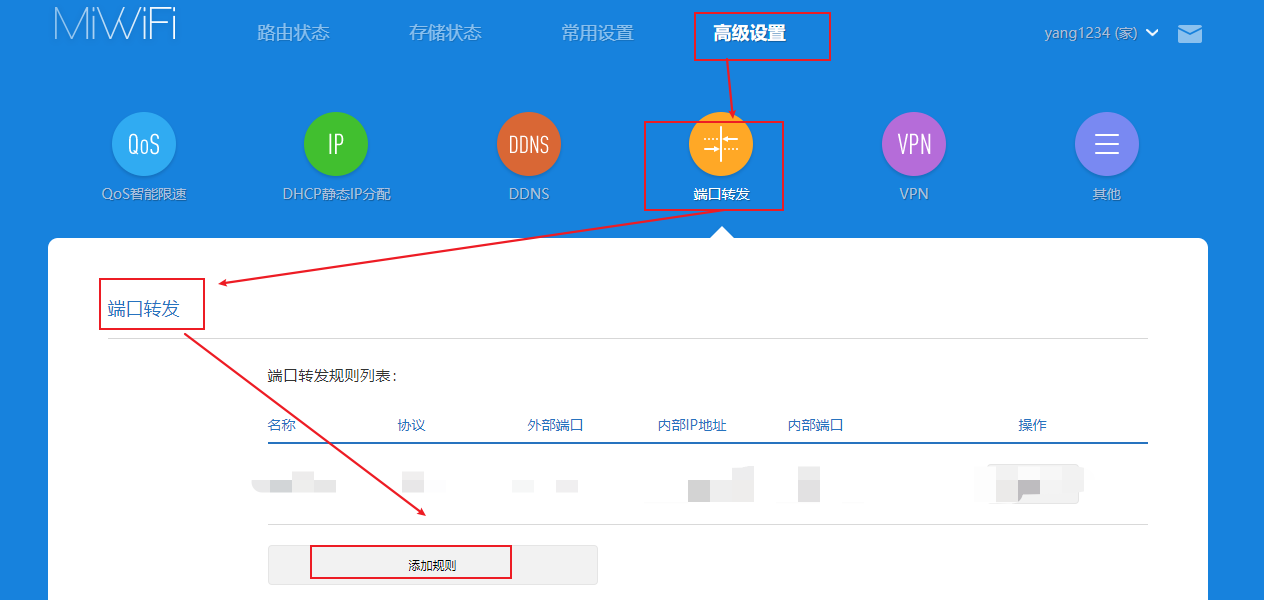Click the 名称 column header
Image resolution: width=1264 pixels, height=600 pixels.
282,425
